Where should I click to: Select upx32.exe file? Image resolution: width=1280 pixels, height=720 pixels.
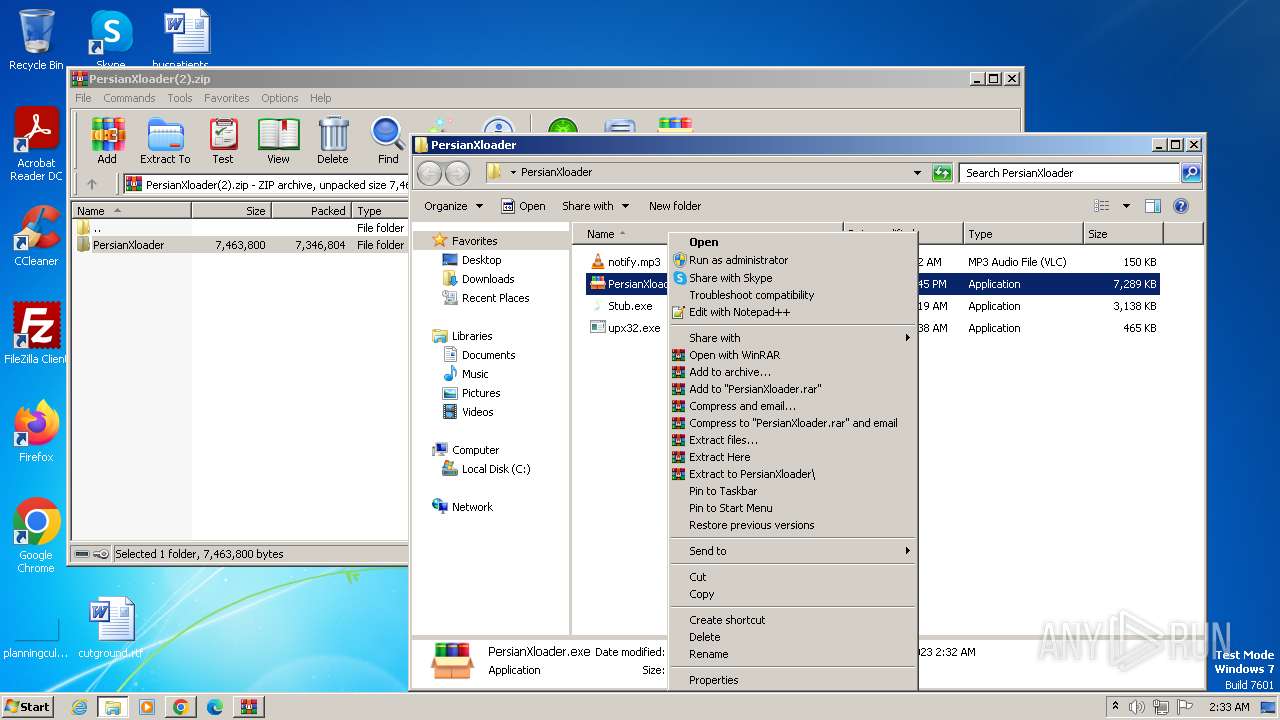(x=627, y=328)
